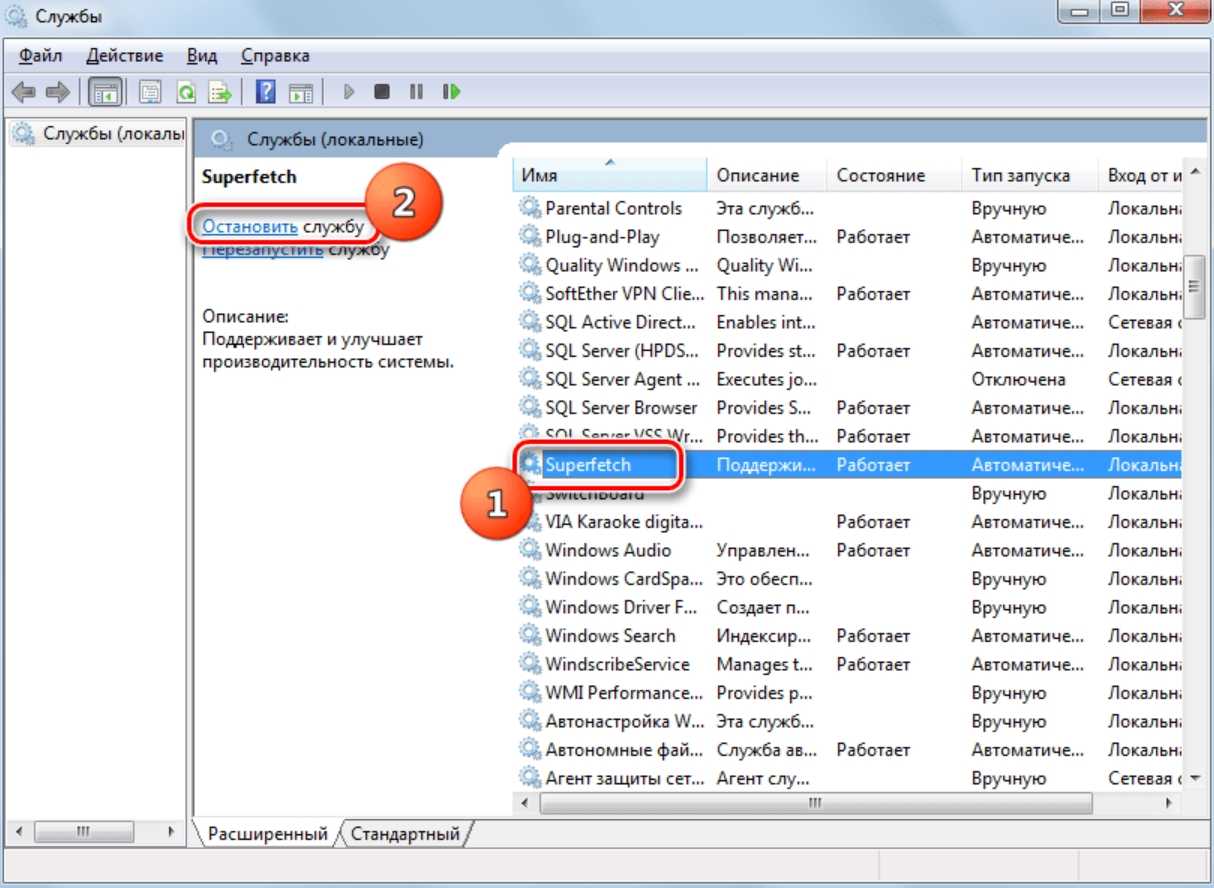Click the Restart Service toolbar icon

451,92
